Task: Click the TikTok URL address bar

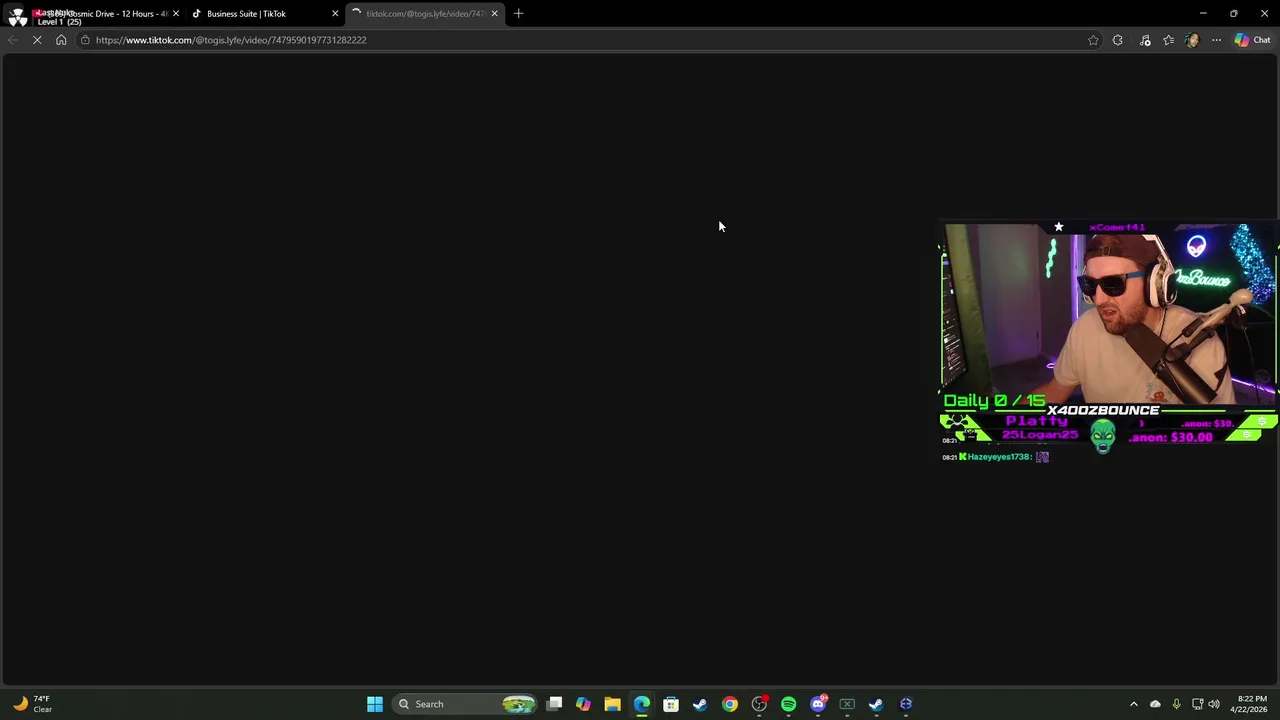Action: (x=580, y=40)
